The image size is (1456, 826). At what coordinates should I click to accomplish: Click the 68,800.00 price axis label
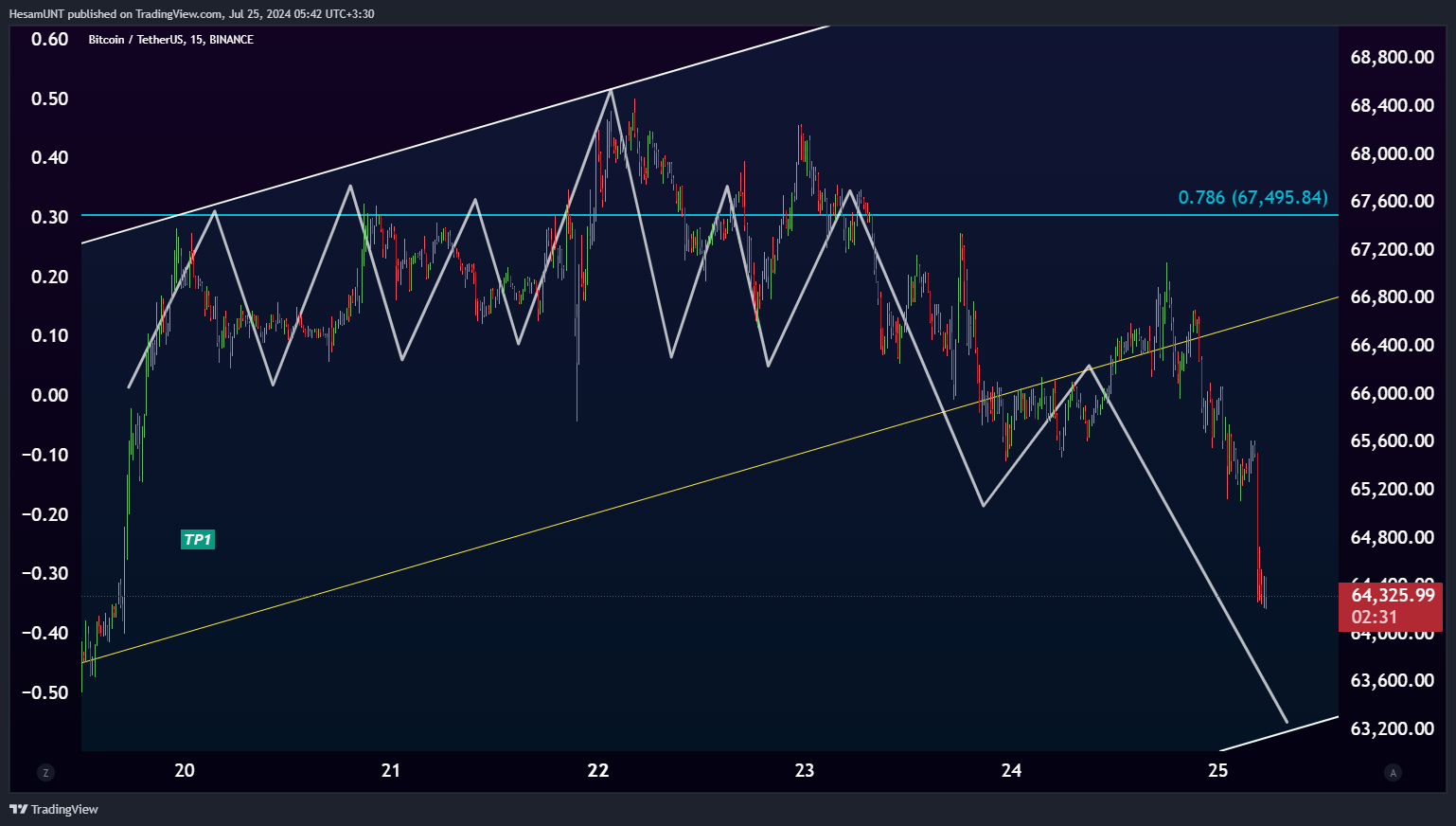1392,58
